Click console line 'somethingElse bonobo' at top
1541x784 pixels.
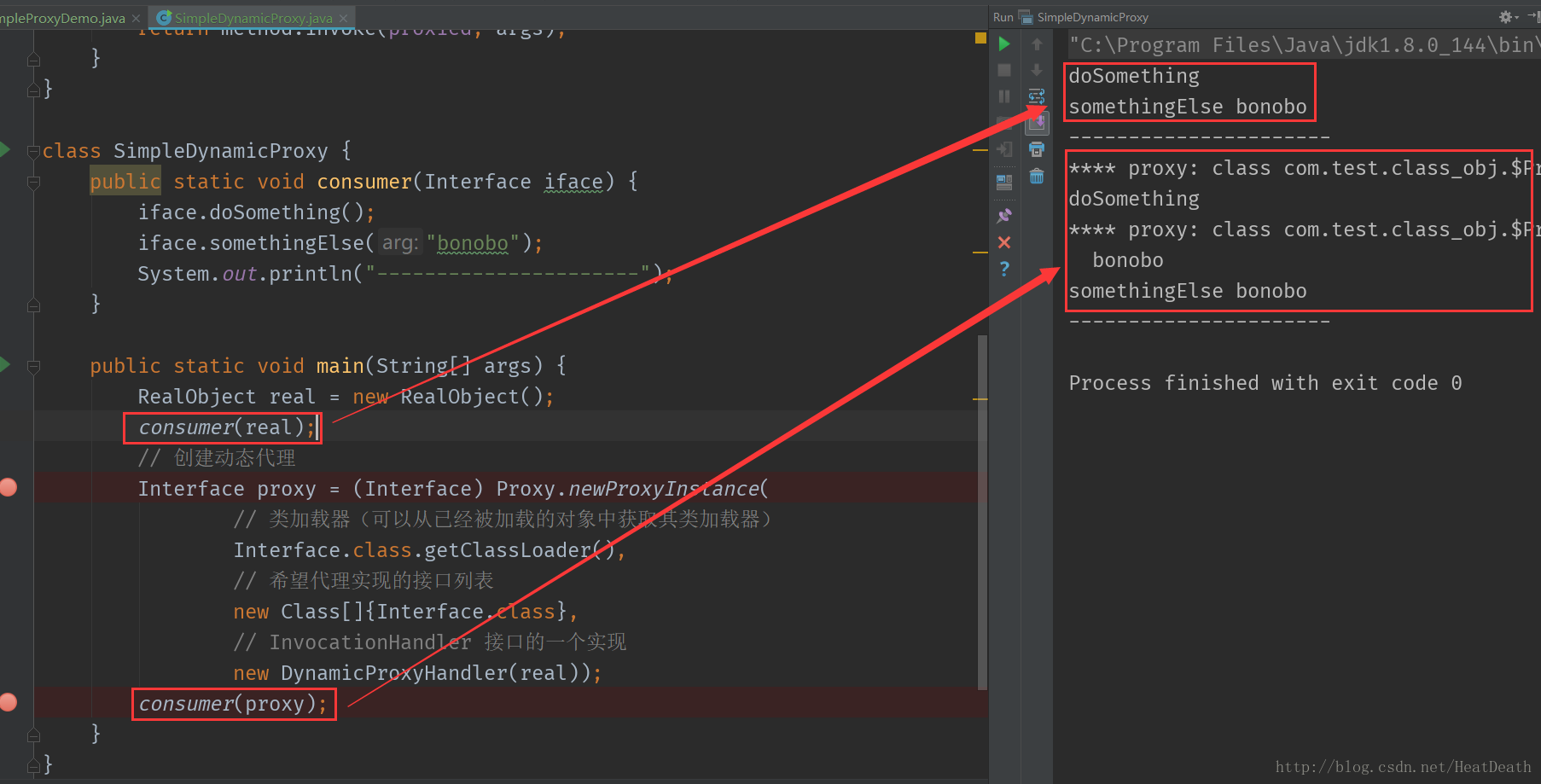click(x=1188, y=107)
